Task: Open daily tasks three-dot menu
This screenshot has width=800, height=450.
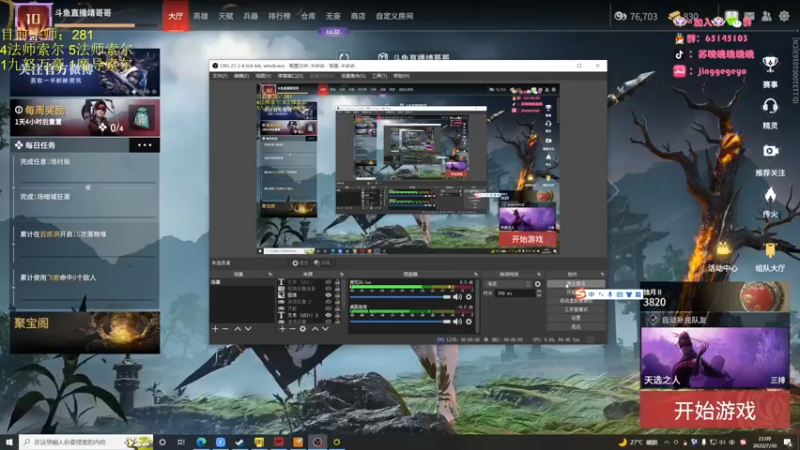Action: coord(144,145)
